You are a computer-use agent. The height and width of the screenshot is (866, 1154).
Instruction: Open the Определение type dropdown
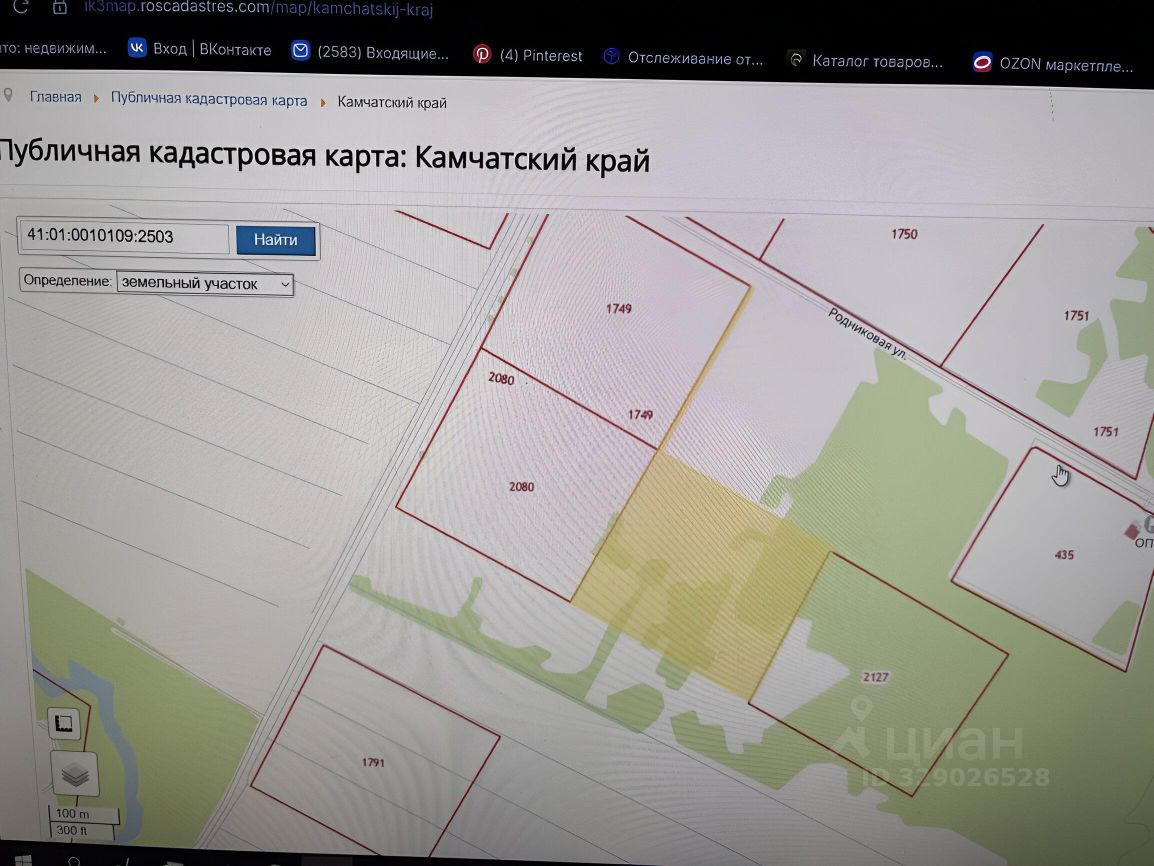[205, 284]
